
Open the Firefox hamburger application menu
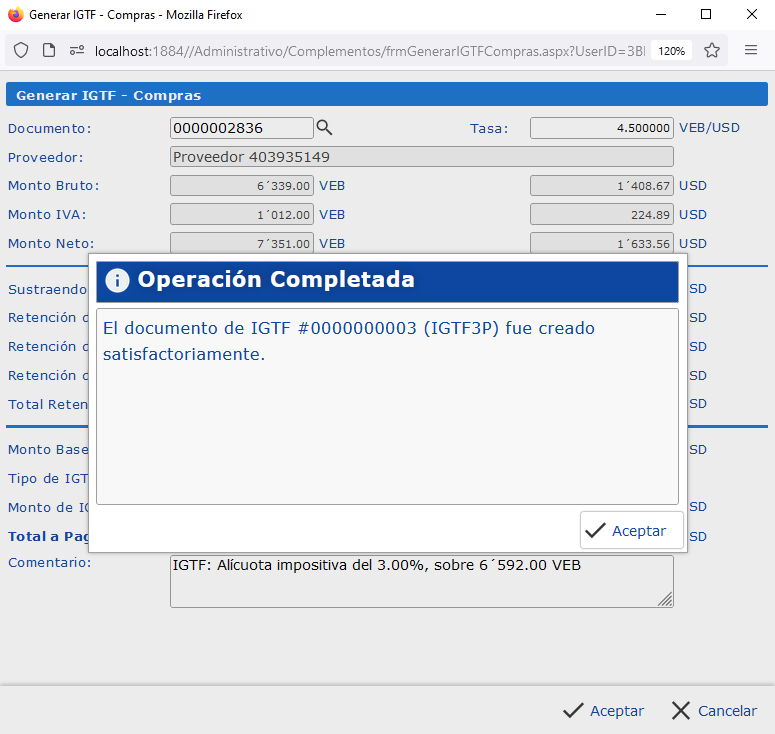[751, 50]
